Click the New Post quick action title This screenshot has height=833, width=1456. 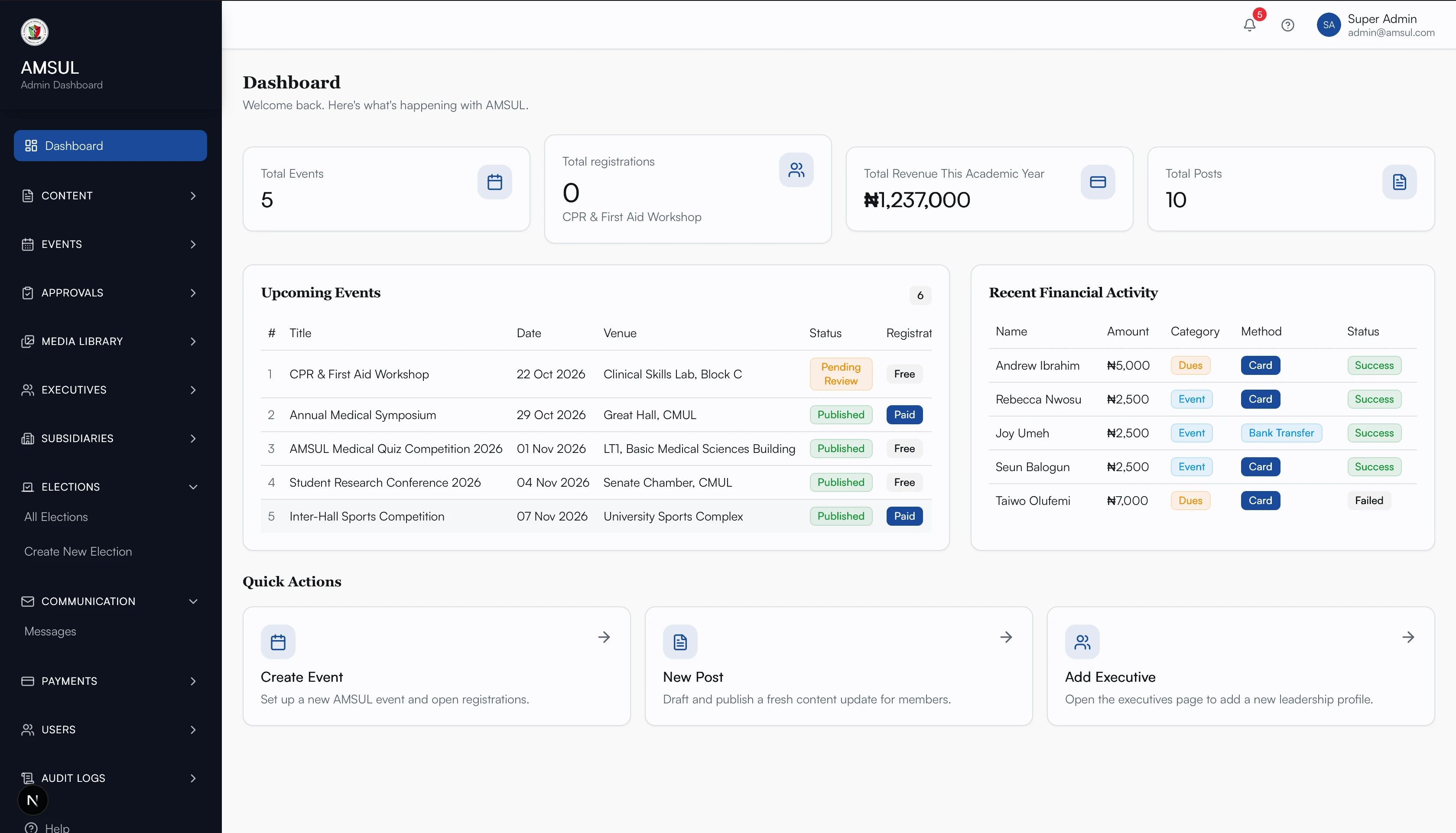693,677
